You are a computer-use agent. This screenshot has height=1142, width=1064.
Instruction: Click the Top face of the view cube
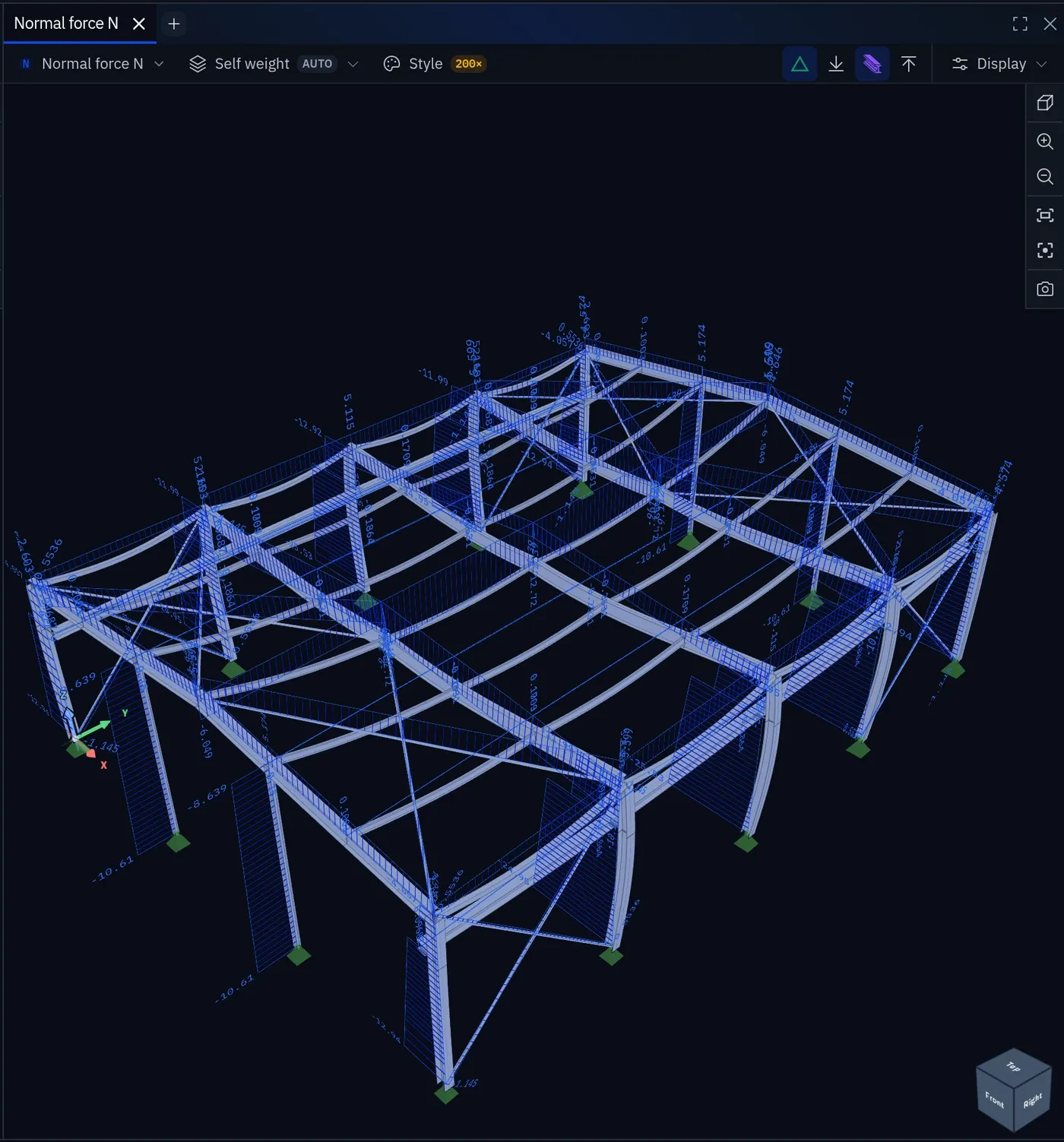(x=1013, y=1066)
